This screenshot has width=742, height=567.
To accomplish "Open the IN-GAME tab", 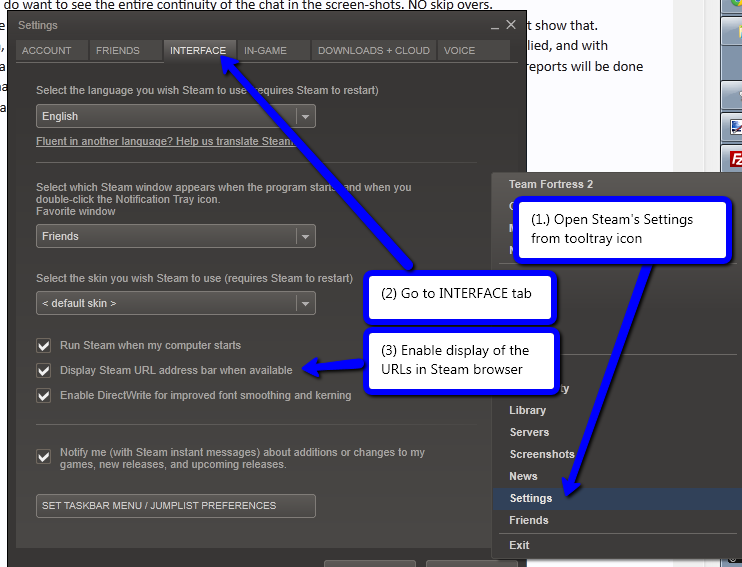I will click(x=273, y=51).
